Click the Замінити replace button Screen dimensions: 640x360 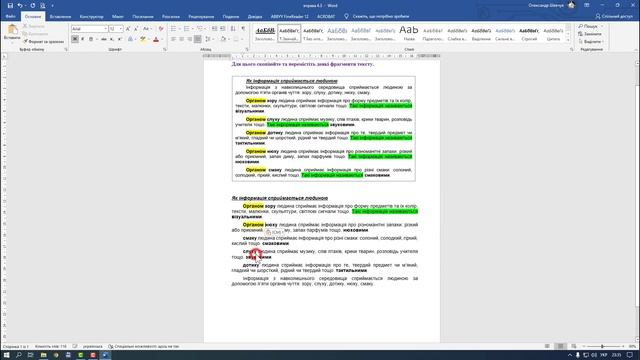(590, 34)
